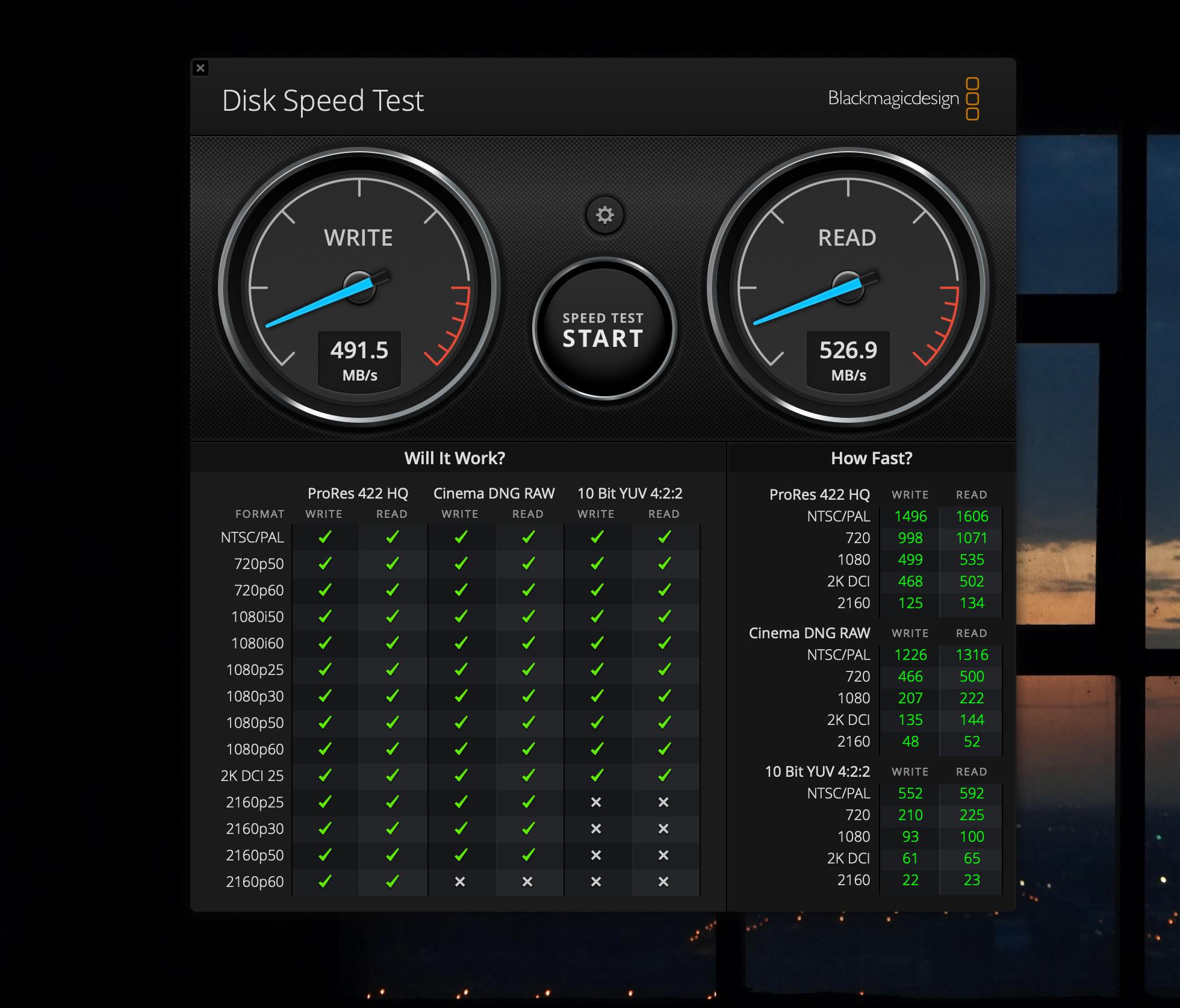Select the "How Fast?" section header
Image resolution: width=1180 pixels, height=1008 pixels.
click(871, 458)
